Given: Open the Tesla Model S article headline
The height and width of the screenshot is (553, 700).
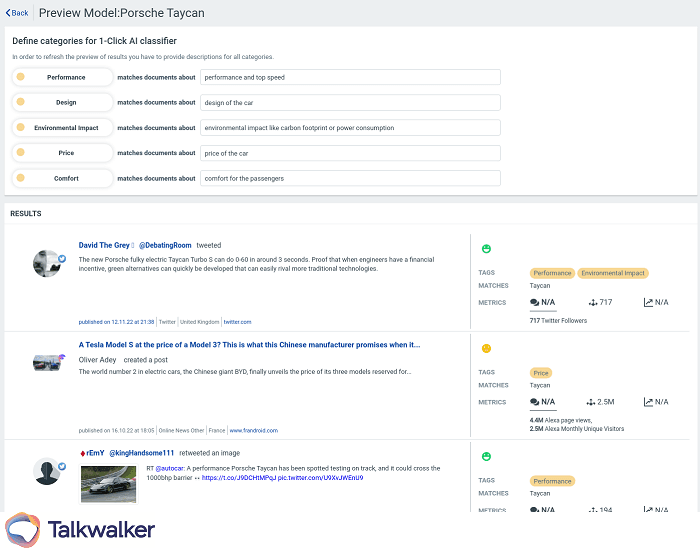Looking at the screenshot, I should pos(249,345).
